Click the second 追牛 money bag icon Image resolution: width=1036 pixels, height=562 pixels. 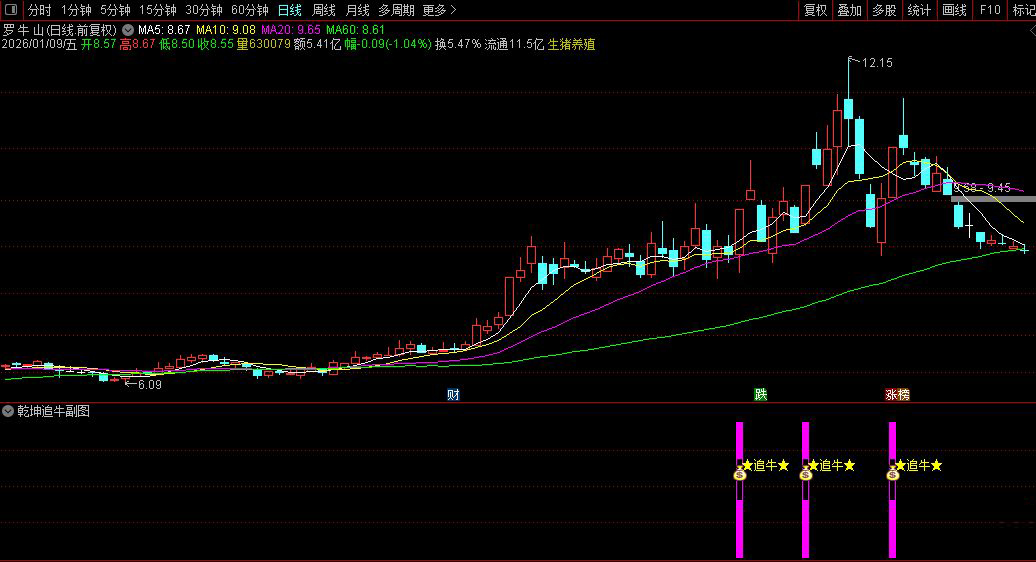(805, 474)
